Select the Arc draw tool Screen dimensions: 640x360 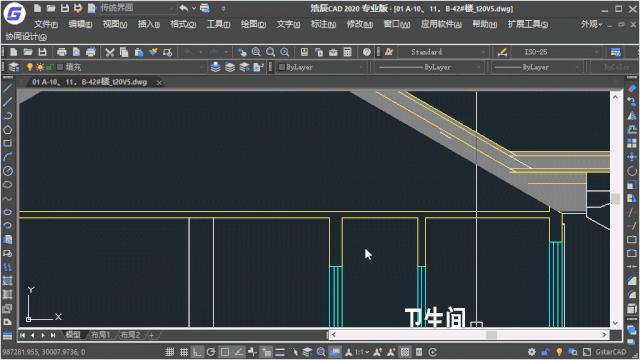coord(7,157)
